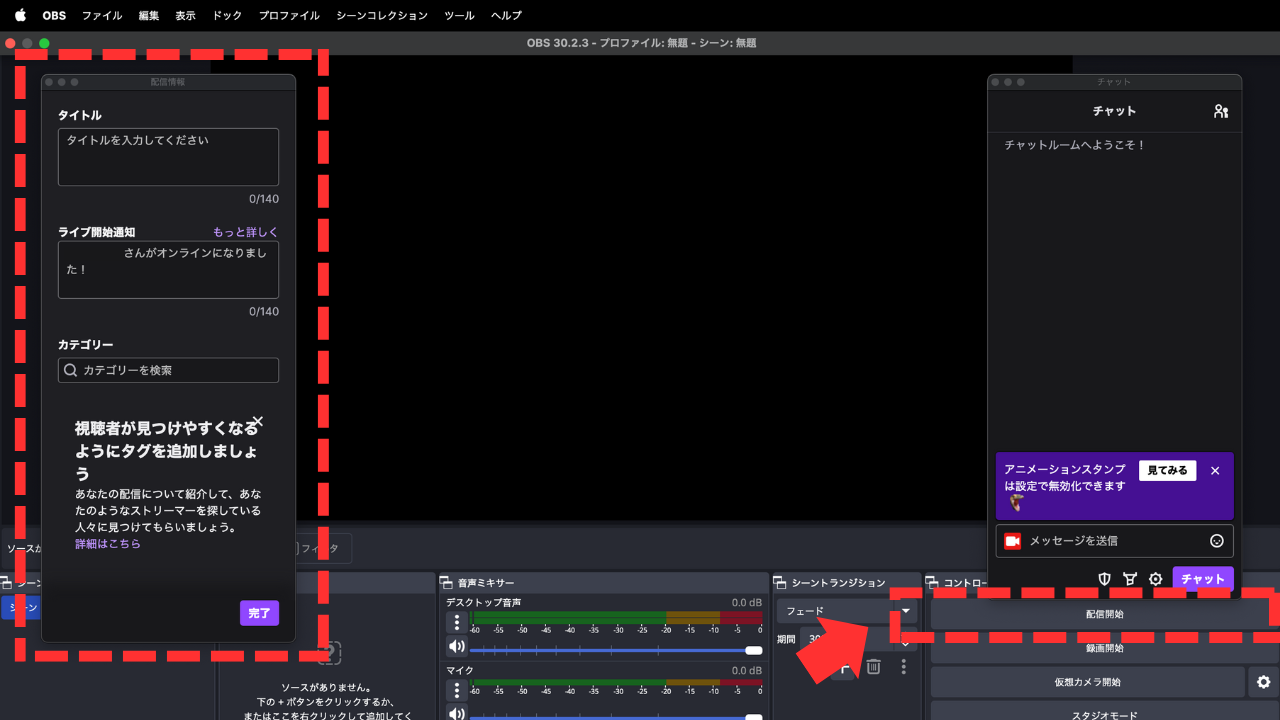Adjust the desktop audio volume slider

click(x=616, y=650)
